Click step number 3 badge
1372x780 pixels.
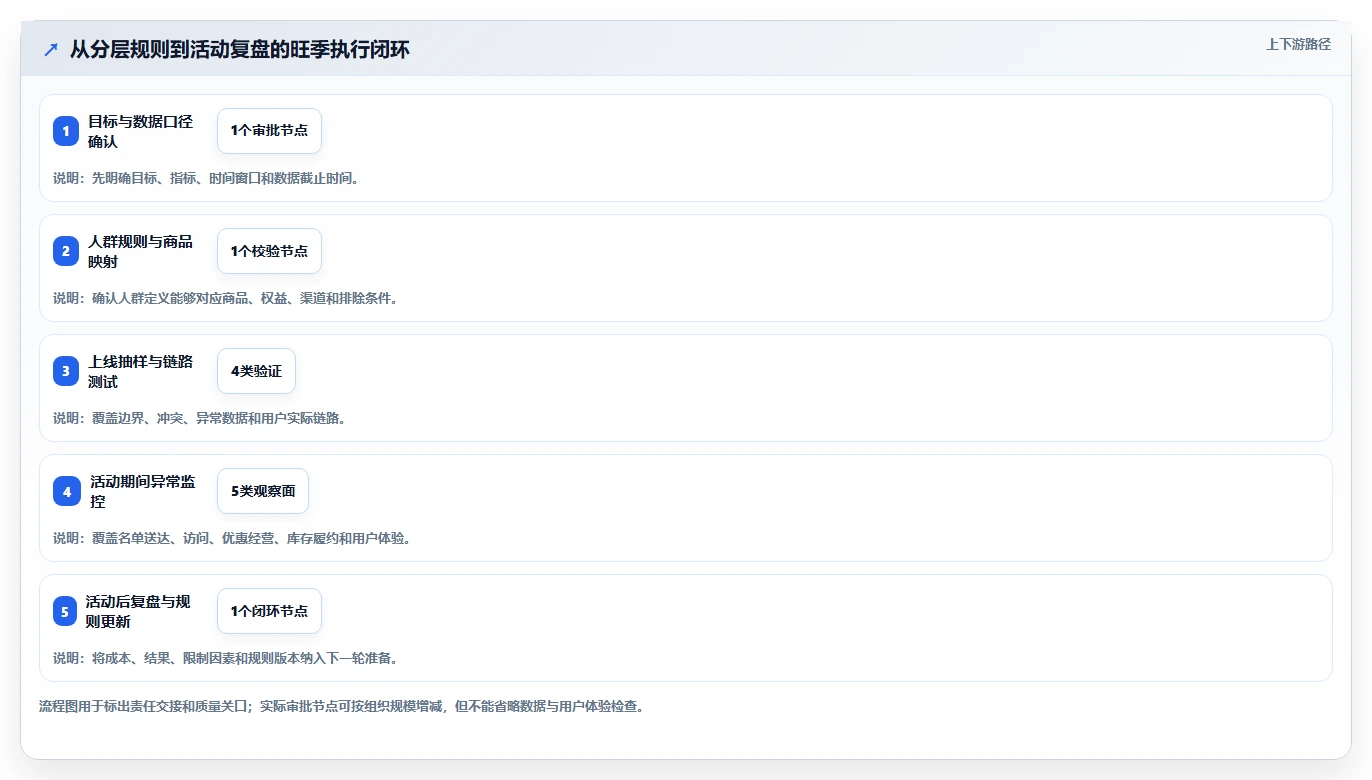(x=66, y=371)
